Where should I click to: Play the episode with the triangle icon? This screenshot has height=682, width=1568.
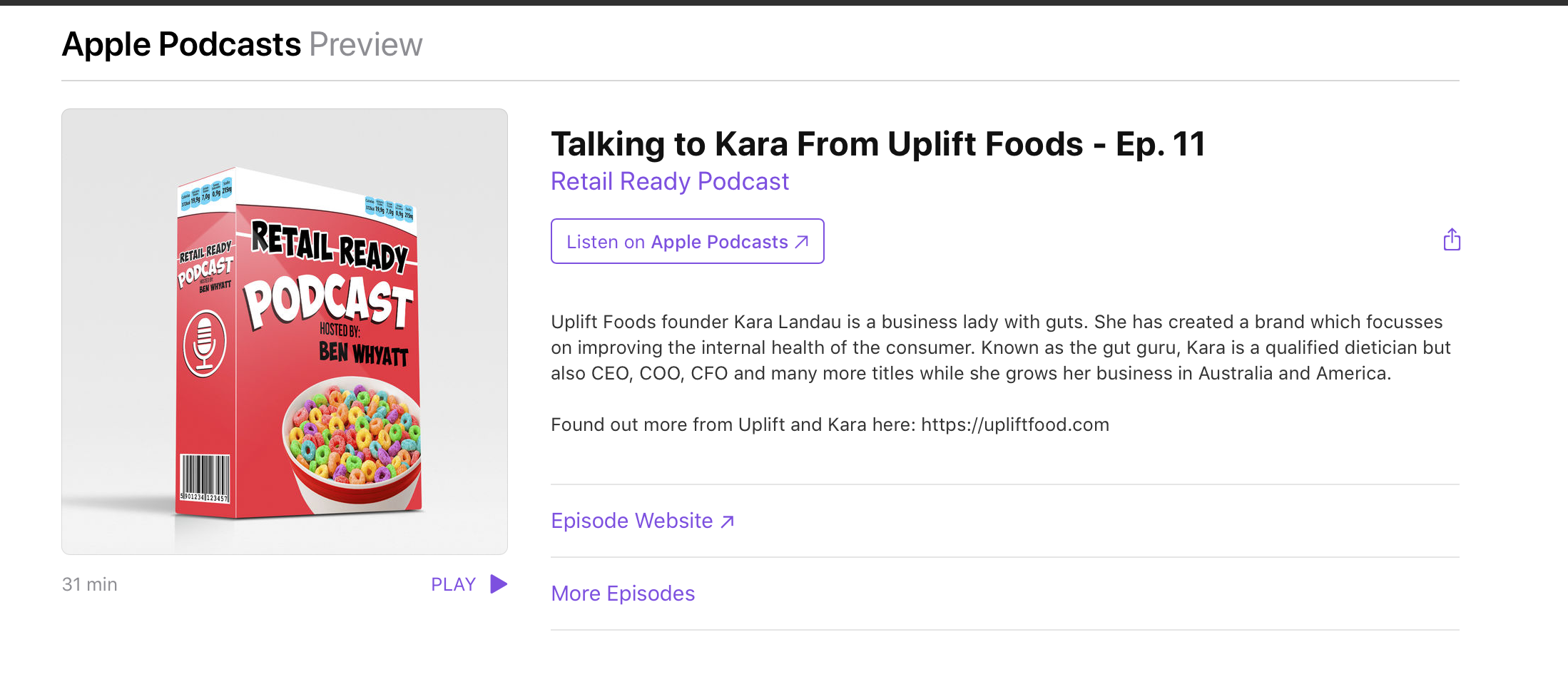pyautogui.click(x=499, y=584)
